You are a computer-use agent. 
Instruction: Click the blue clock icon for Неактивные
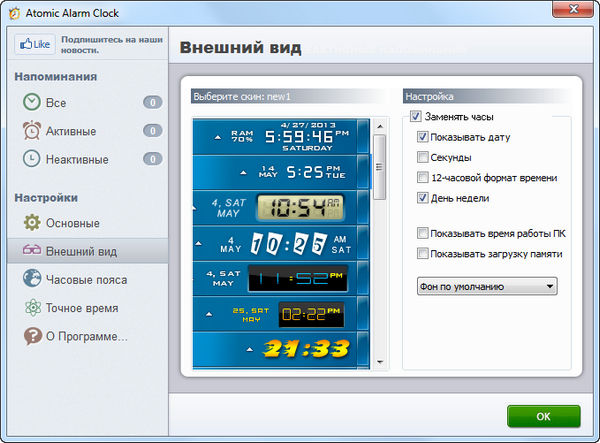click(x=32, y=158)
